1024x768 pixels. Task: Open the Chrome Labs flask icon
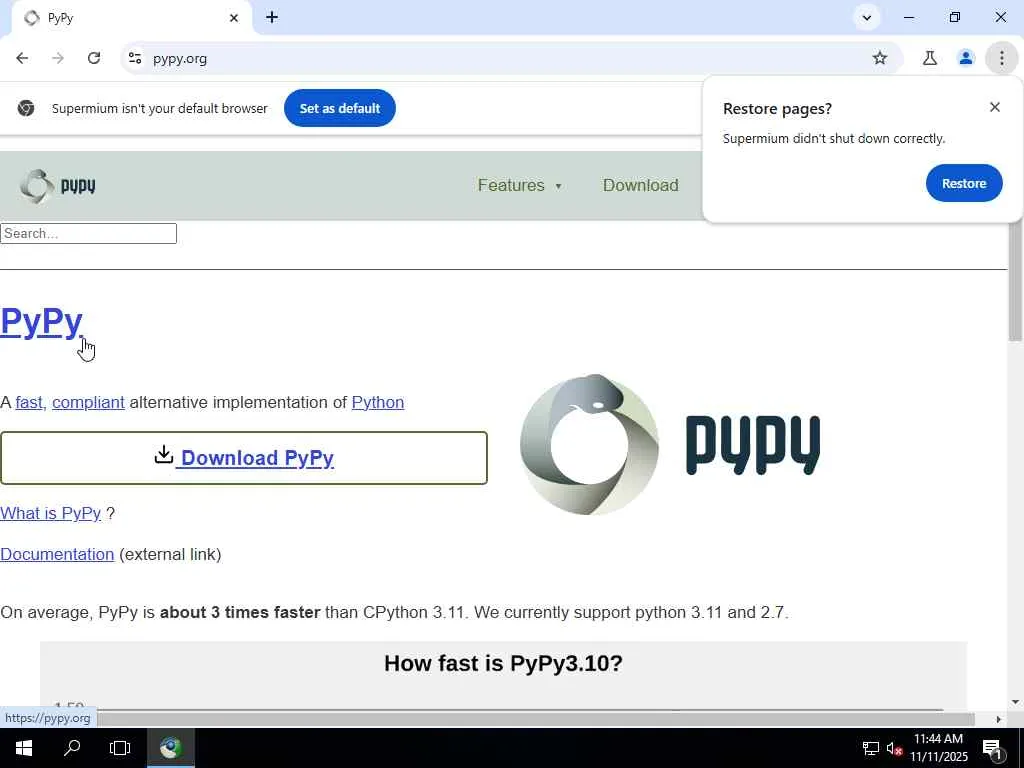(x=930, y=58)
